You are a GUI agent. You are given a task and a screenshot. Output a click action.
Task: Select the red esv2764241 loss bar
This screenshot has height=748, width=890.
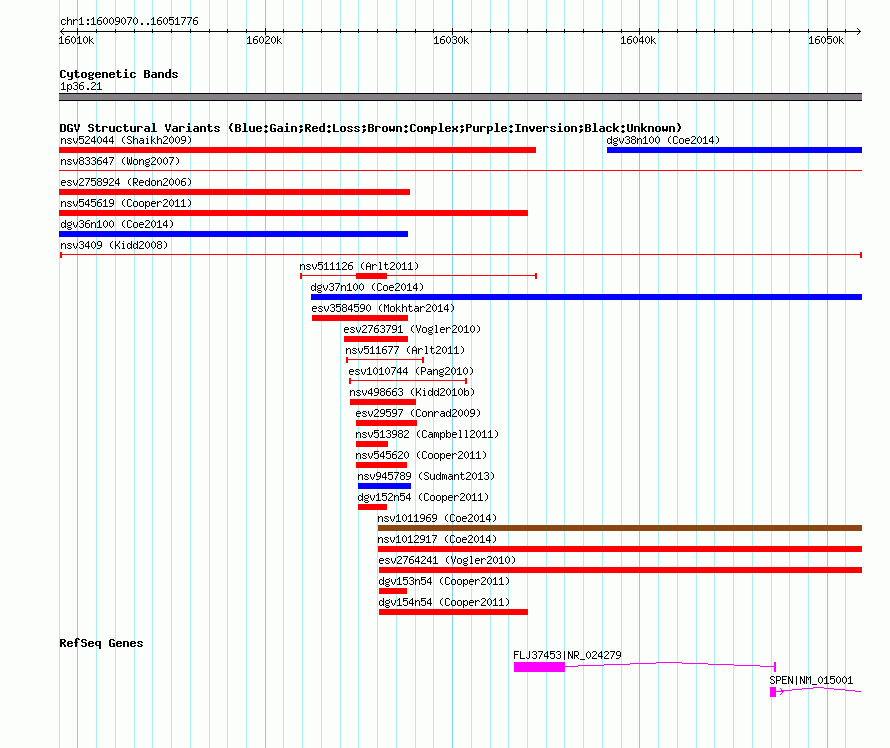(620, 570)
